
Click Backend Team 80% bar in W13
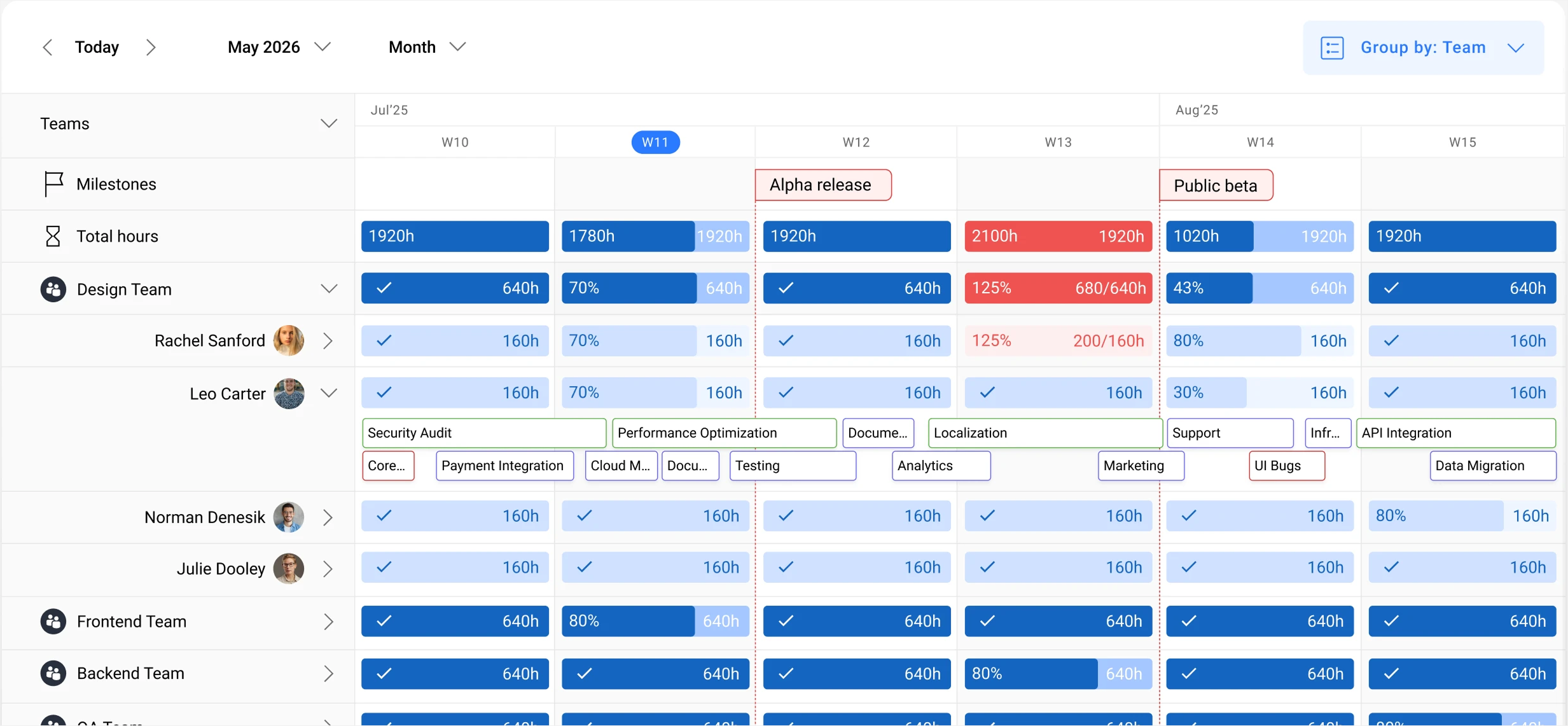click(1058, 674)
